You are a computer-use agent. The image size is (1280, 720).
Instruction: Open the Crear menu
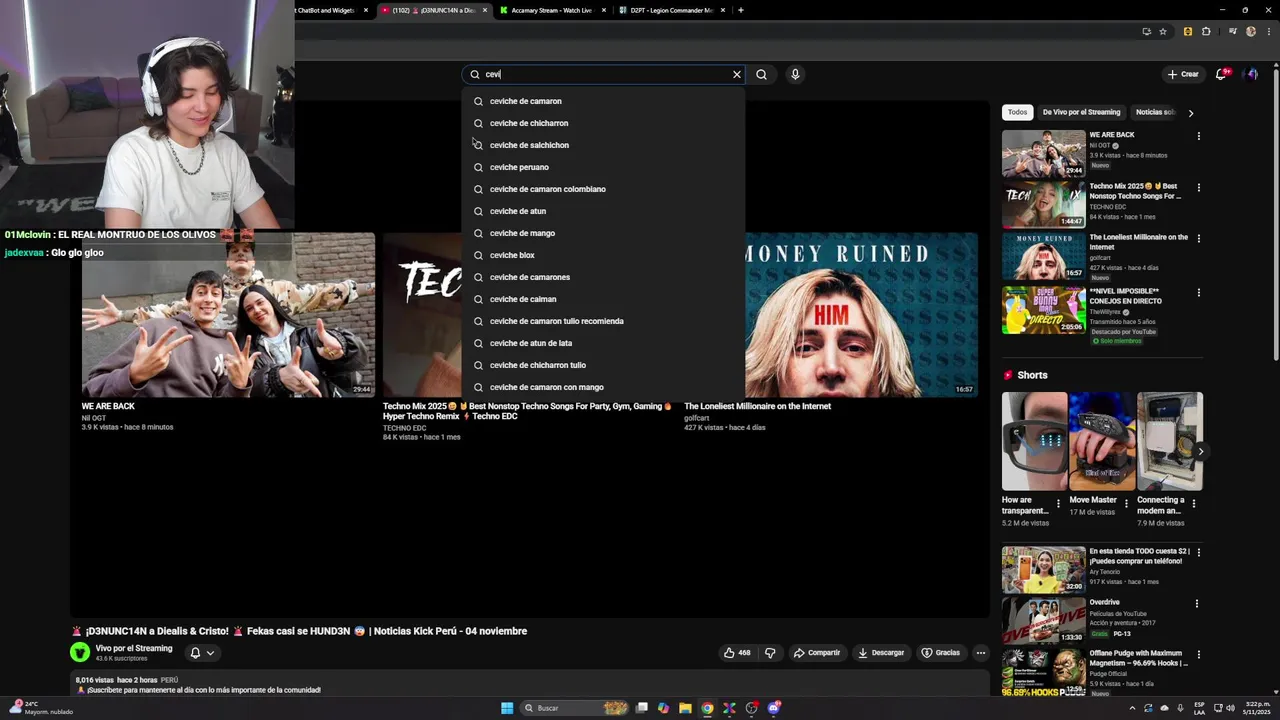(x=1183, y=74)
